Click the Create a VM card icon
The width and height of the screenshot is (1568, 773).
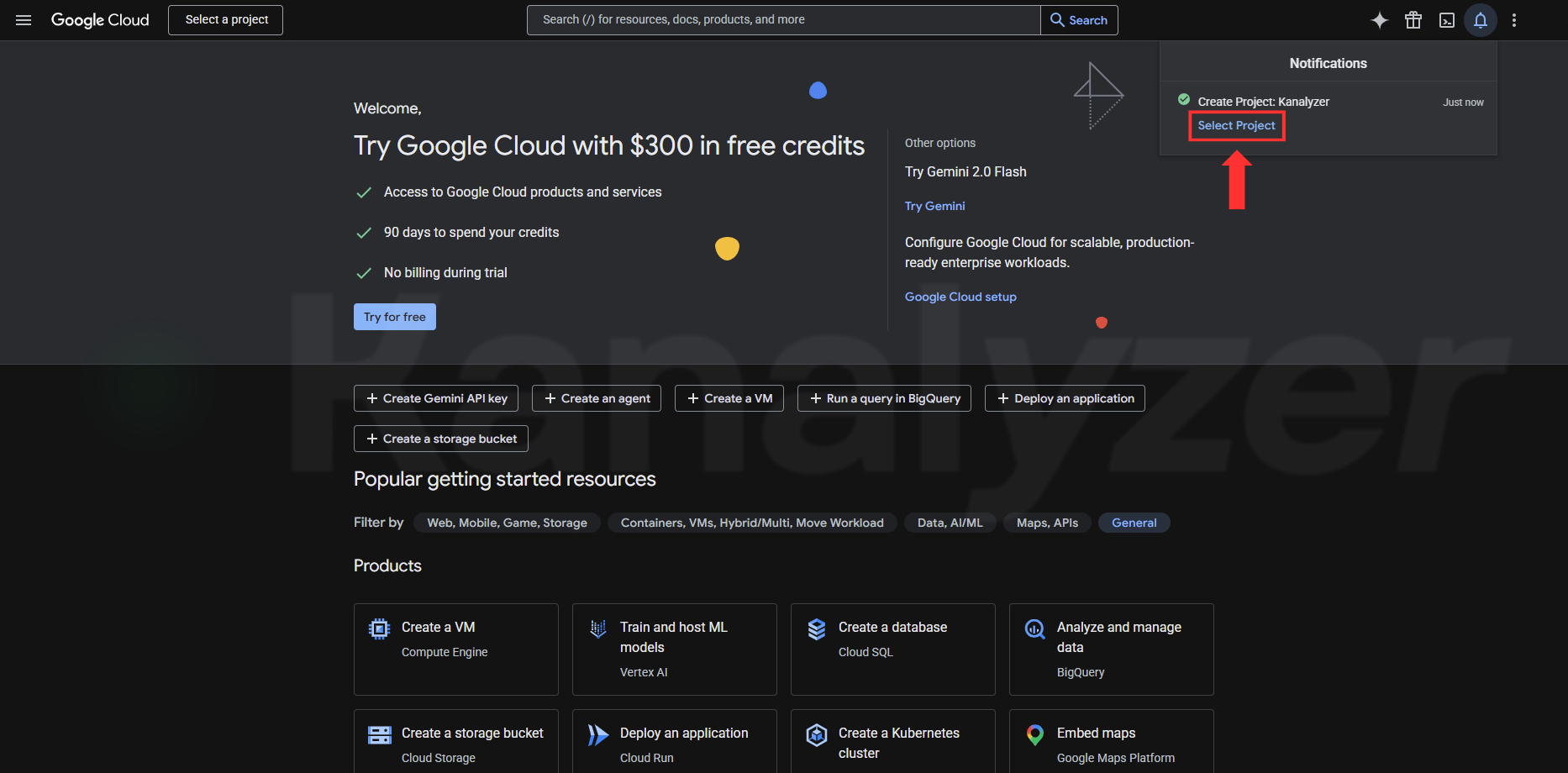click(x=380, y=628)
